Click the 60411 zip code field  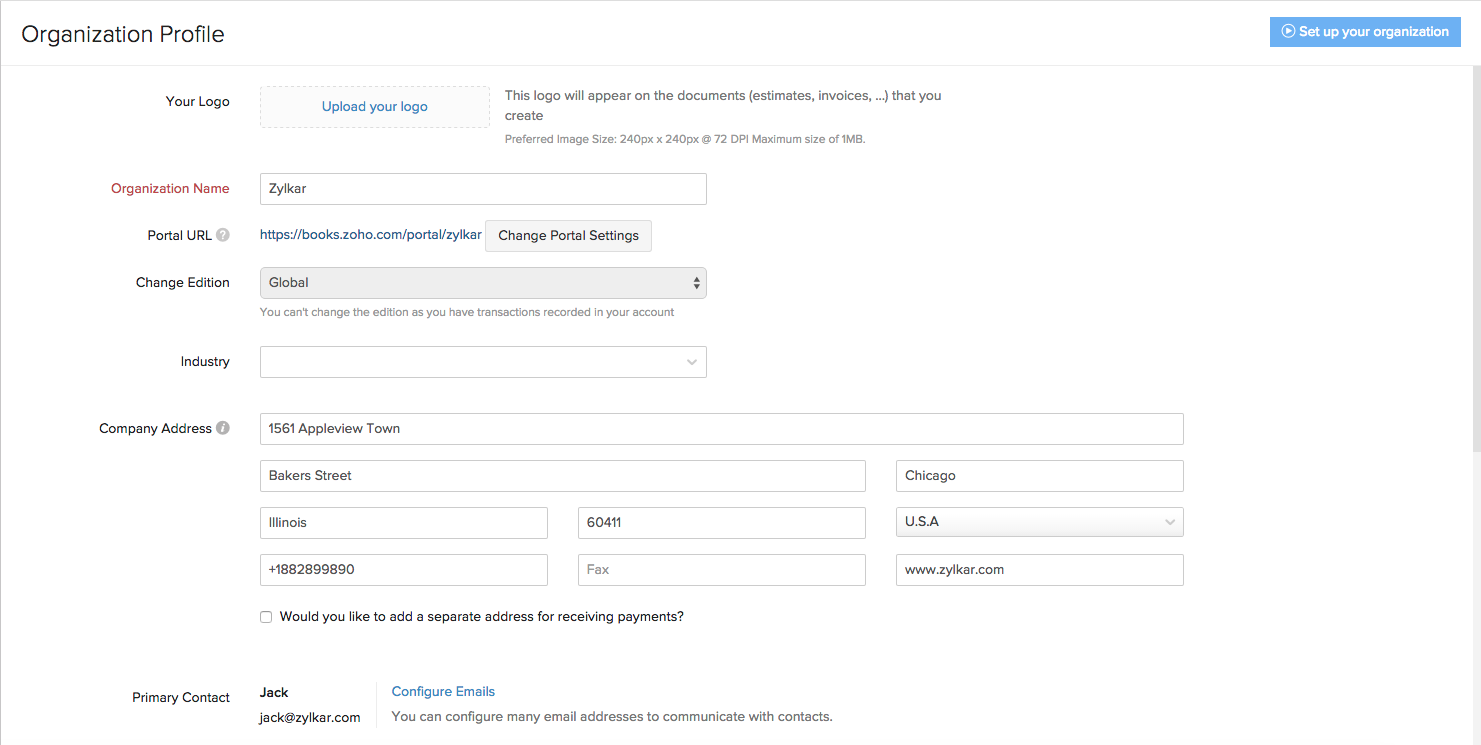point(721,522)
